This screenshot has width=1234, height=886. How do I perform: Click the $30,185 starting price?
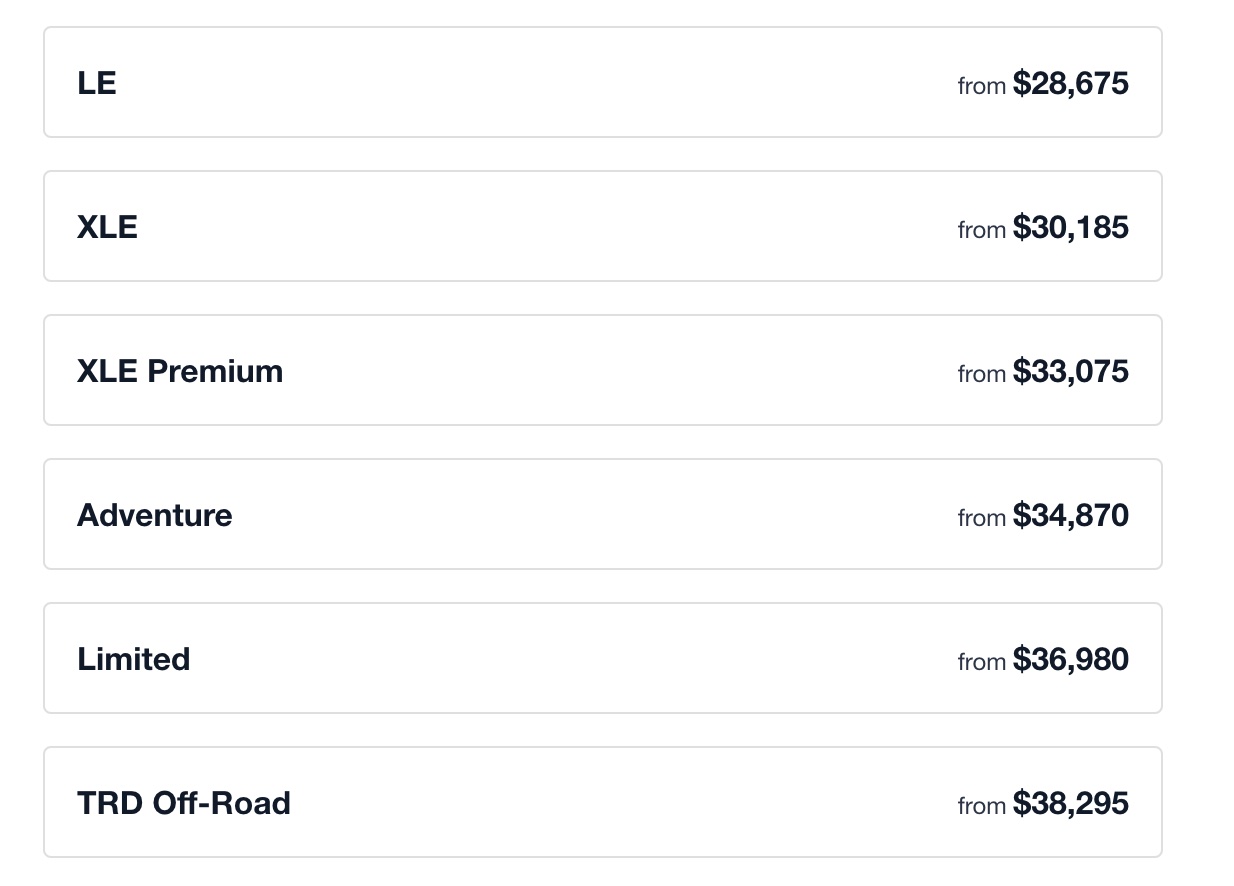[x=1070, y=227]
